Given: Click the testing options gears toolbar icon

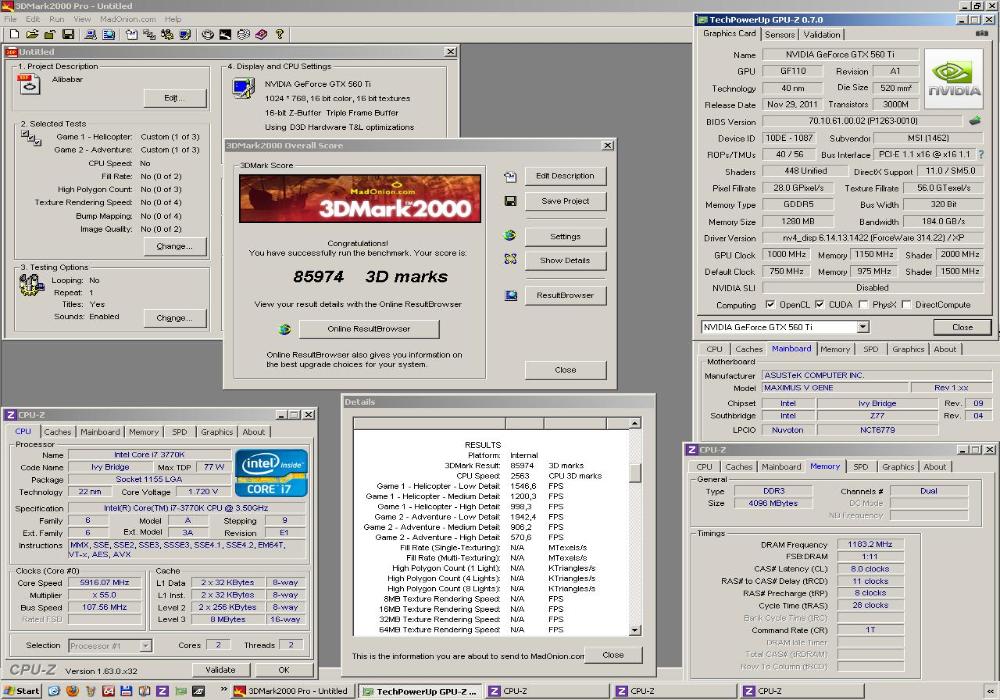Looking at the screenshot, I should pos(167,34).
